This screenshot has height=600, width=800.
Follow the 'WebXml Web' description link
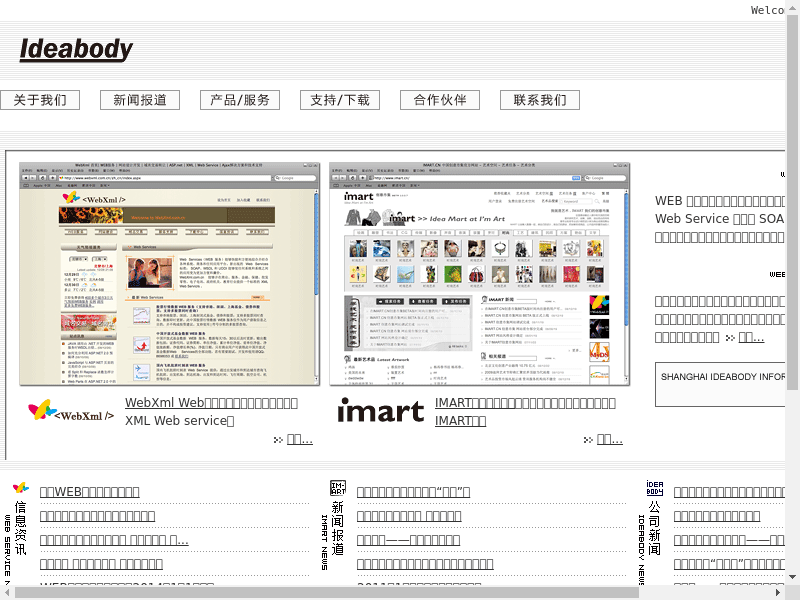pyautogui.click(x=211, y=403)
